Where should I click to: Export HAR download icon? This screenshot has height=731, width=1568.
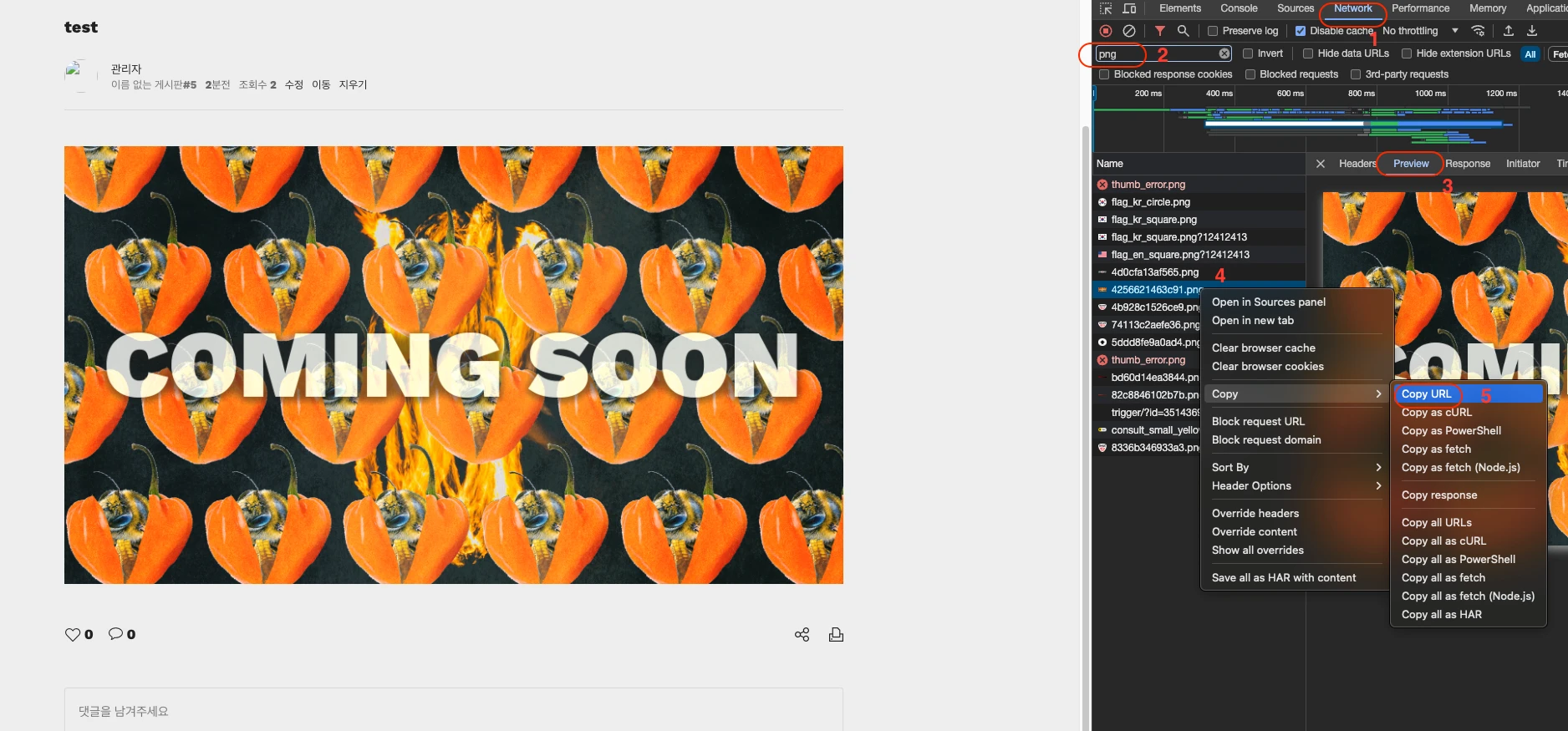1532,31
